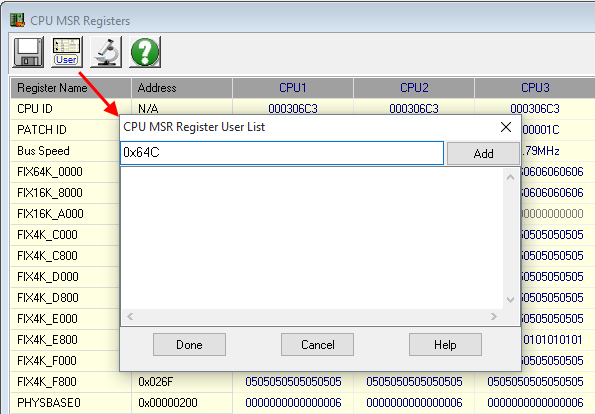Click the CPU3 column header
Screen dimensions: 595x414
click(x=535, y=88)
